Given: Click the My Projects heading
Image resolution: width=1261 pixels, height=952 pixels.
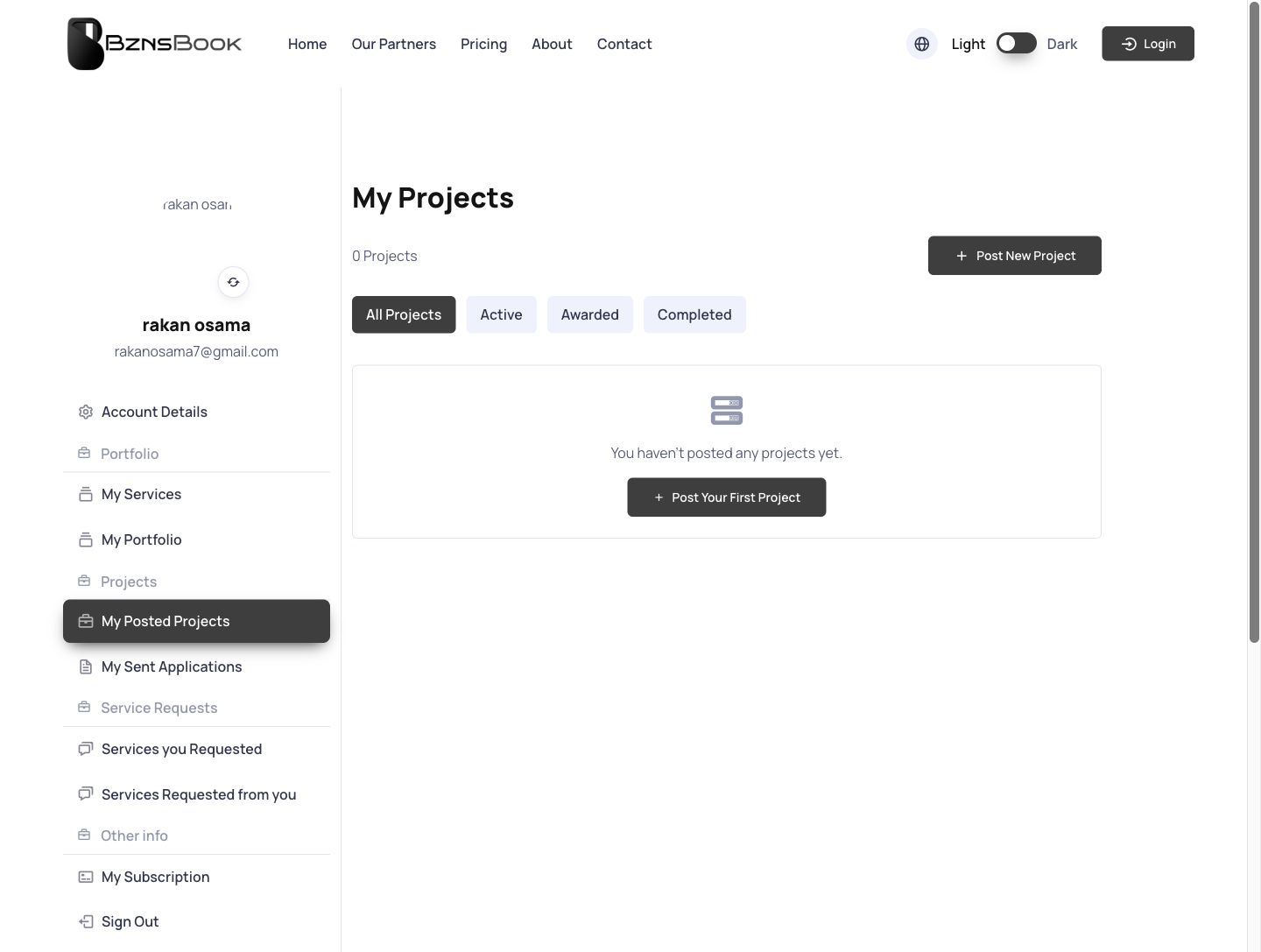Looking at the screenshot, I should (433, 198).
